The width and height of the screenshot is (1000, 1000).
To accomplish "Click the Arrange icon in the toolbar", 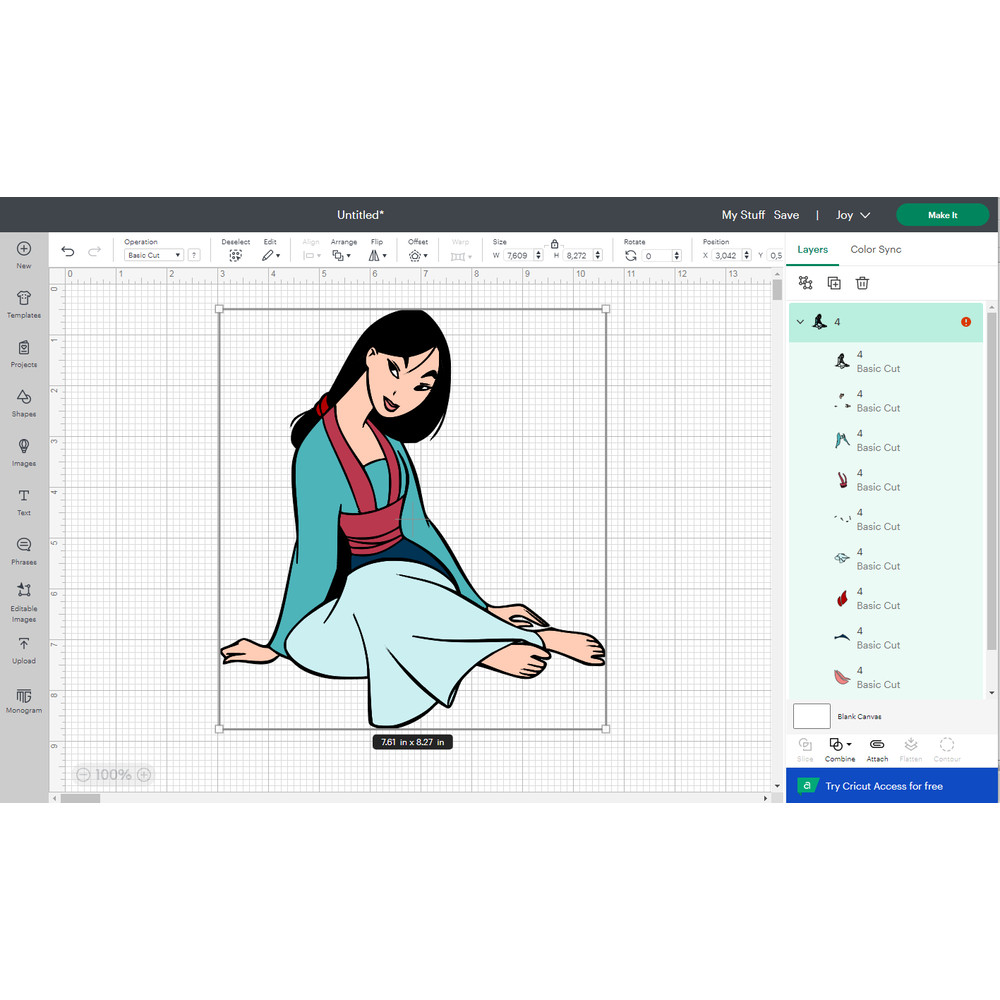I will click(x=337, y=255).
